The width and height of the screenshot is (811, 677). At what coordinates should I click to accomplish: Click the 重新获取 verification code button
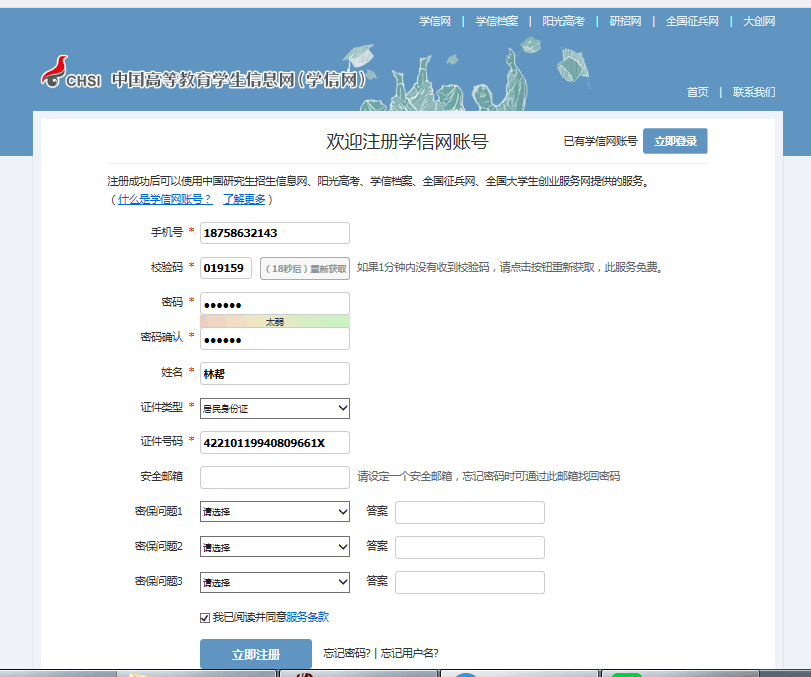tap(306, 268)
